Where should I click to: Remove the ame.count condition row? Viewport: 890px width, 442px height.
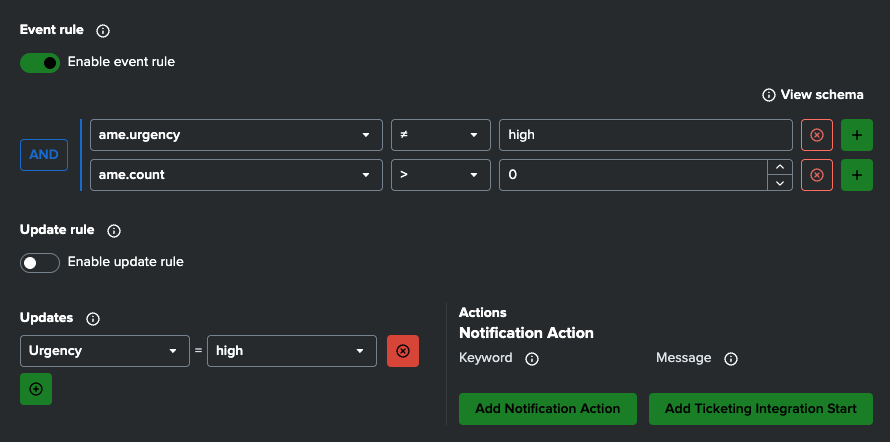coord(817,175)
